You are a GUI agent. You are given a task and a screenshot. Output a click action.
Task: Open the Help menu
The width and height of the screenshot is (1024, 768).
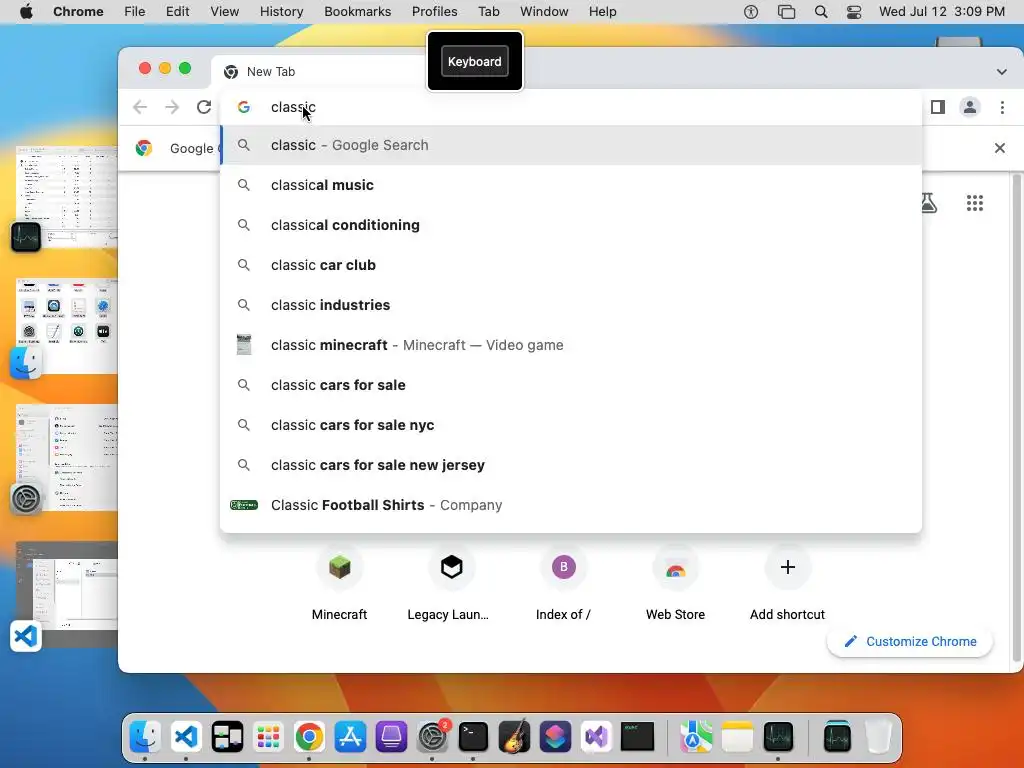[602, 12]
